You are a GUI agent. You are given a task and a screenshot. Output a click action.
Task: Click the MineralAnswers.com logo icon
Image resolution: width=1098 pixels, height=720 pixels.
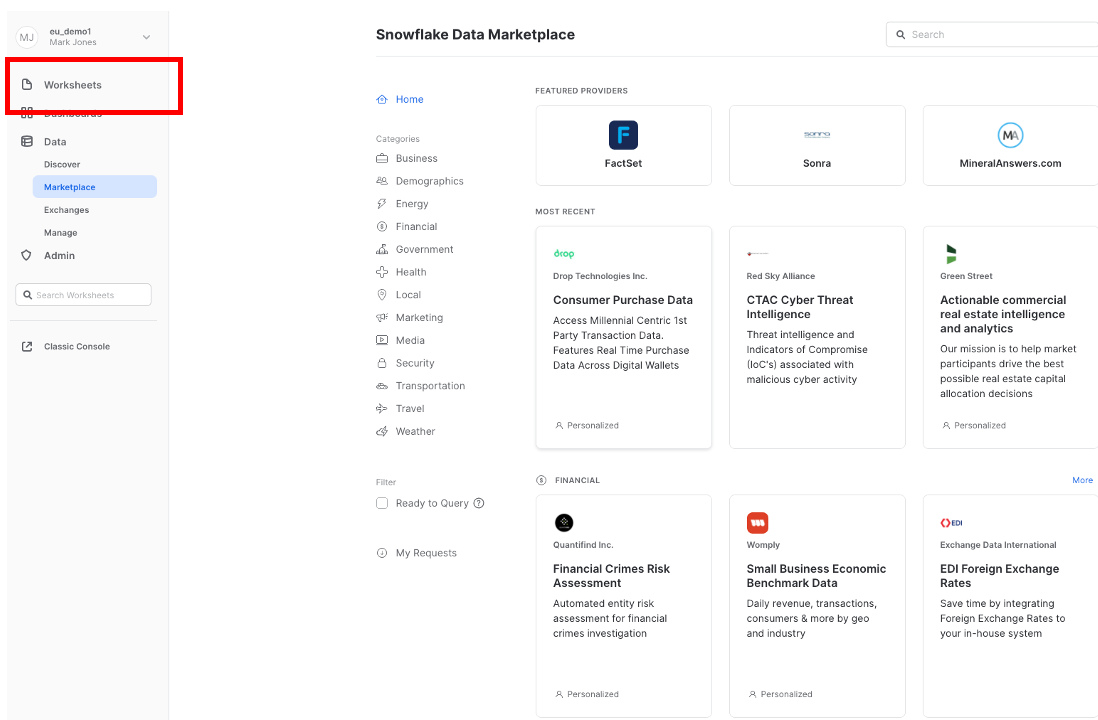(1010, 135)
